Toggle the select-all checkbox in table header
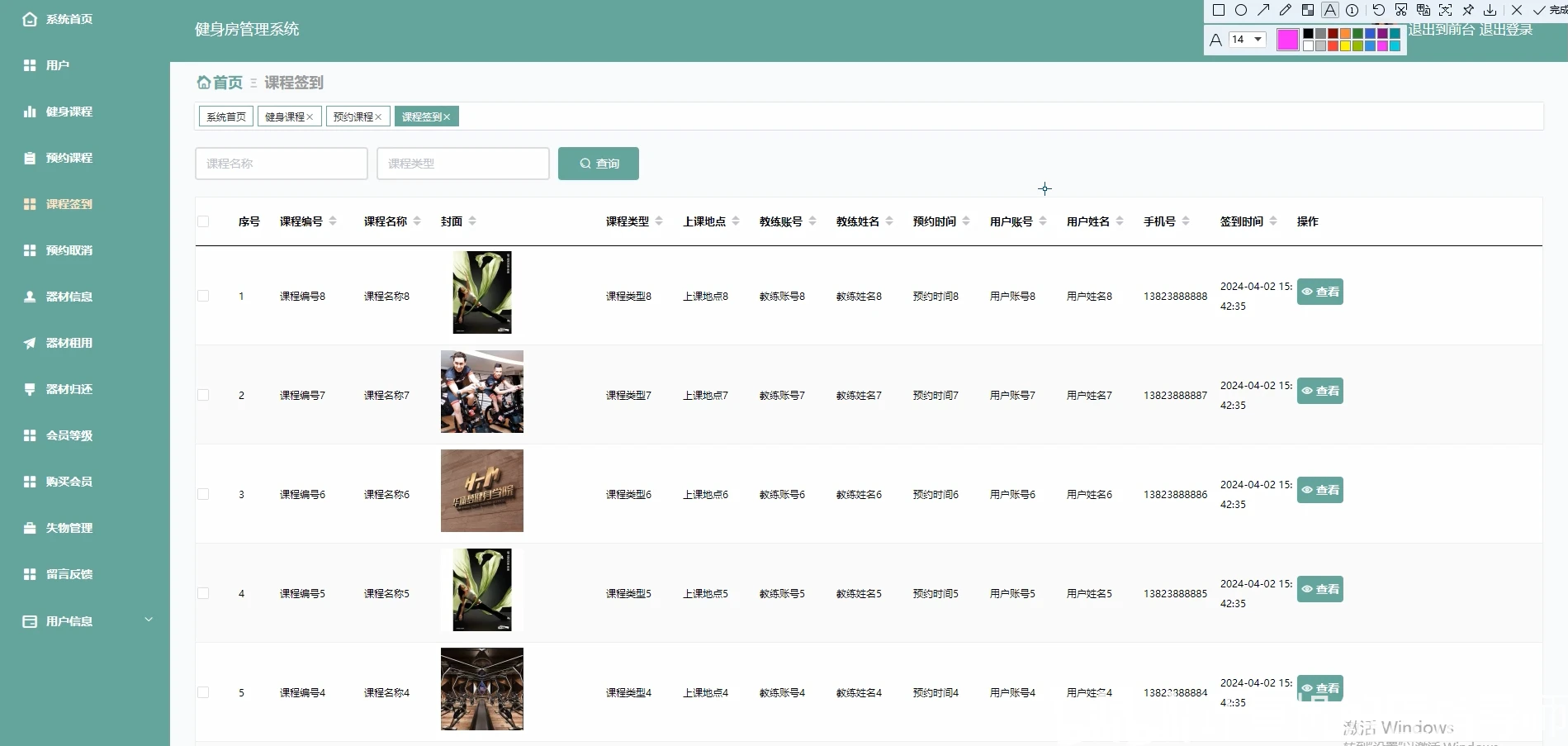Image resolution: width=1568 pixels, height=746 pixels. pos(203,221)
